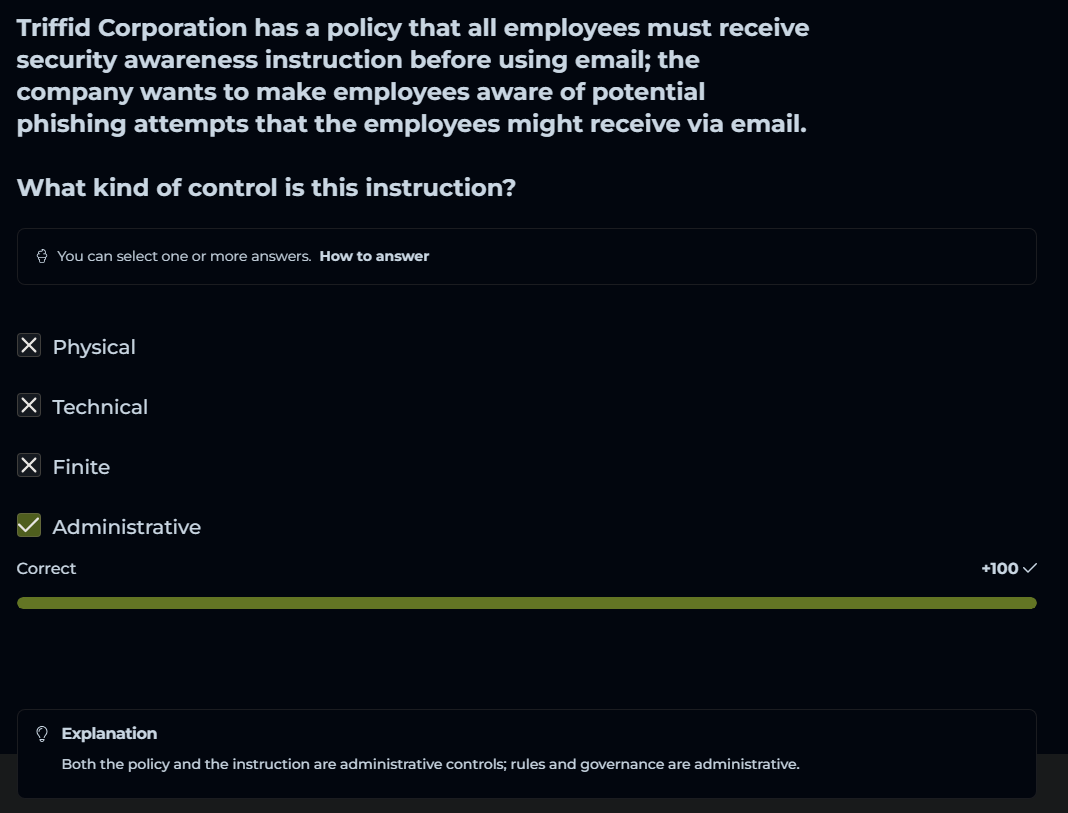Click the "What kind of control" question text
This screenshot has height=813, width=1068.
click(266, 187)
